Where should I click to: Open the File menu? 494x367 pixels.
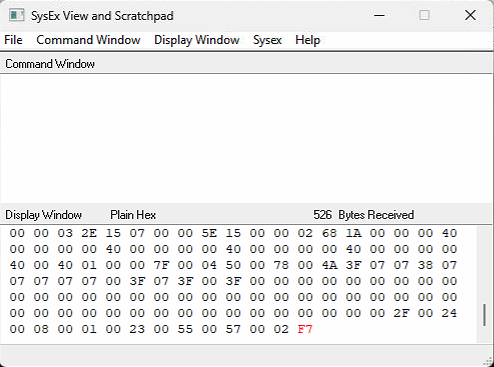pyautogui.click(x=13, y=40)
